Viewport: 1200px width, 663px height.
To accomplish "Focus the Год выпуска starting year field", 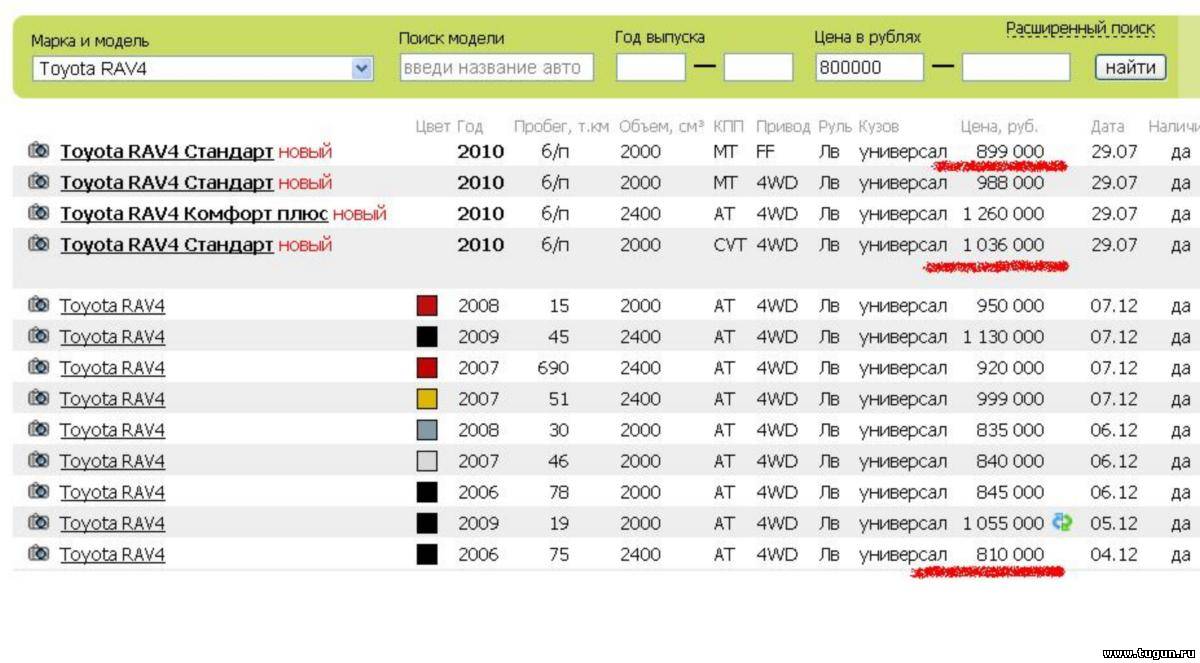I will (x=650, y=68).
